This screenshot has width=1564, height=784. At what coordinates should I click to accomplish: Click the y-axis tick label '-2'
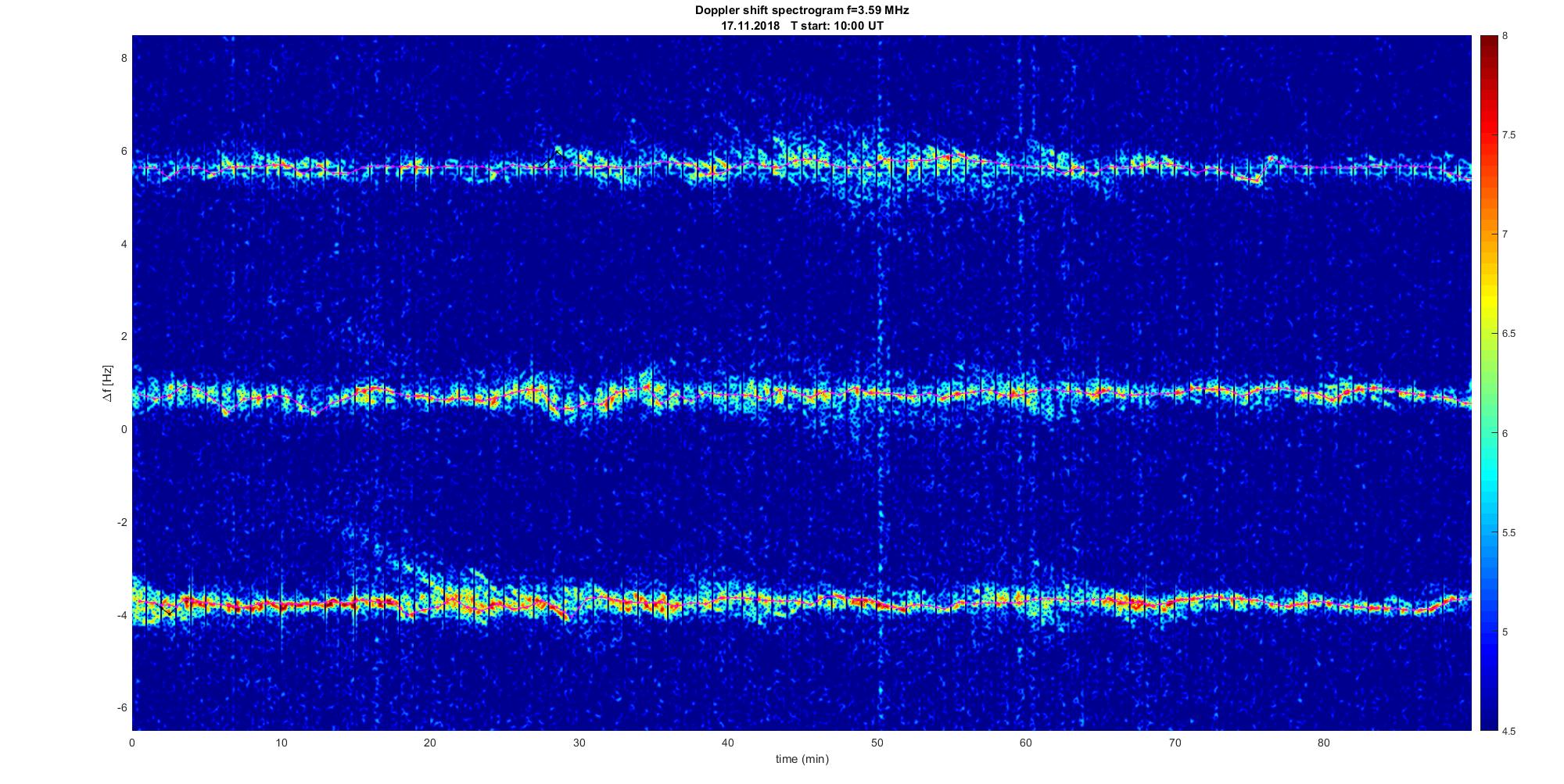(x=123, y=522)
